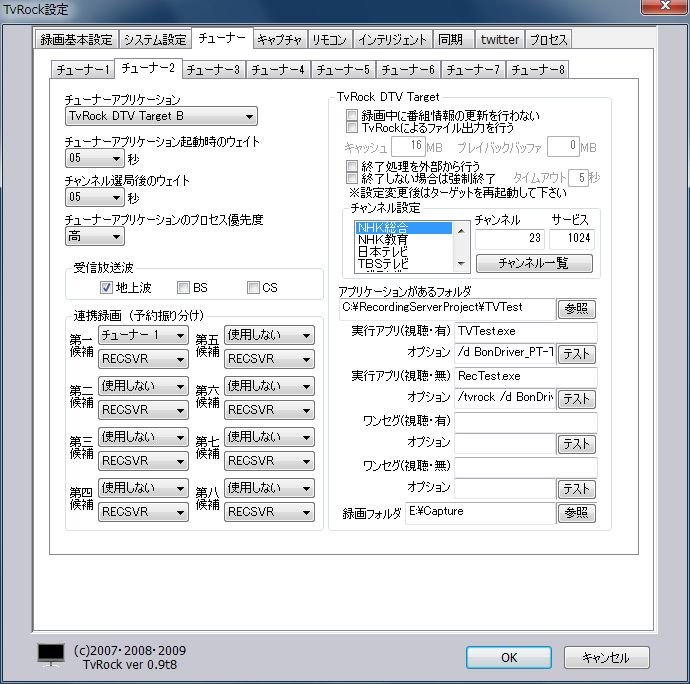Image resolution: width=690 pixels, height=684 pixels.
Task: Click the E:¥Capture recording folder field
Action: [x=480, y=512]
